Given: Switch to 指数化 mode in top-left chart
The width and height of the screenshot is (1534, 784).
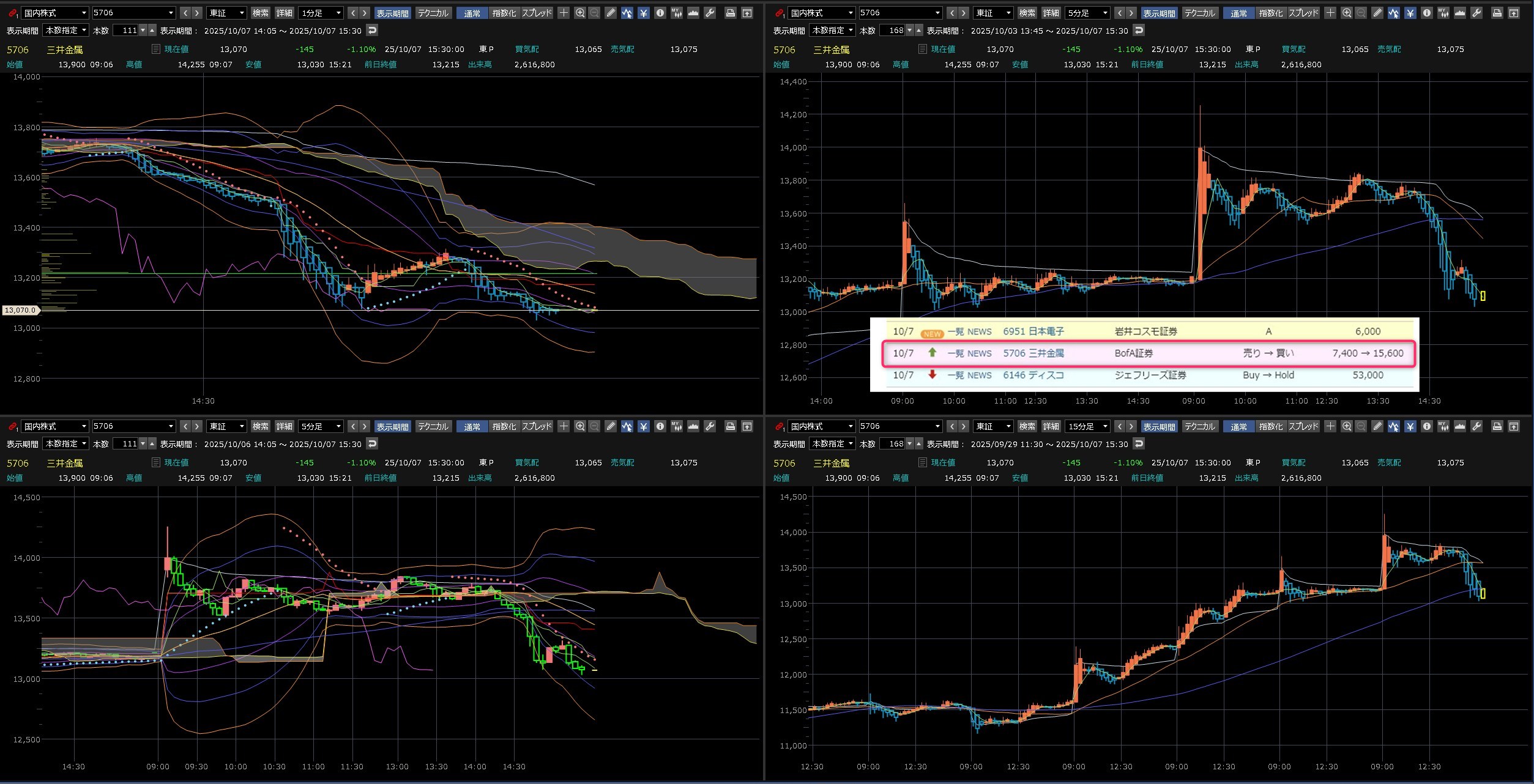Looking at the screenshot, I should (504, 13).
